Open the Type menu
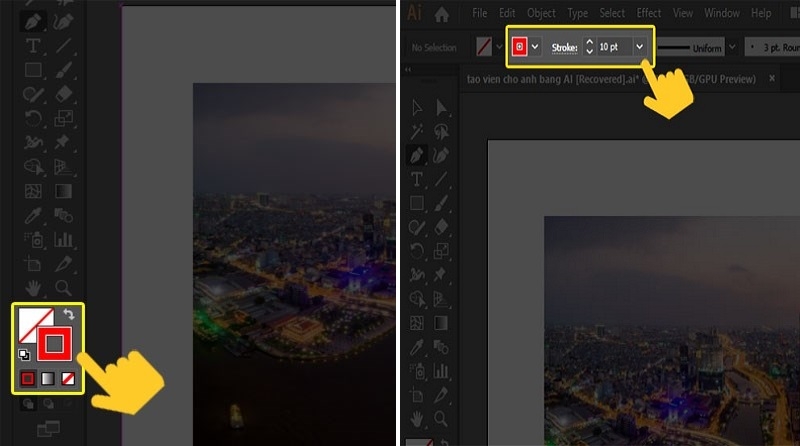 pyautogui.click(x=578, y=13)
